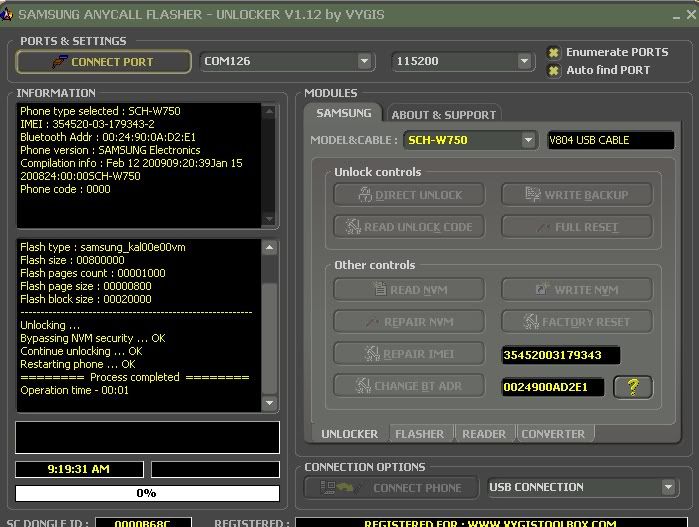The image size is (699, 527).
Task: Switch to the CONVERTER bottom tab
Action: click(553, 434)
